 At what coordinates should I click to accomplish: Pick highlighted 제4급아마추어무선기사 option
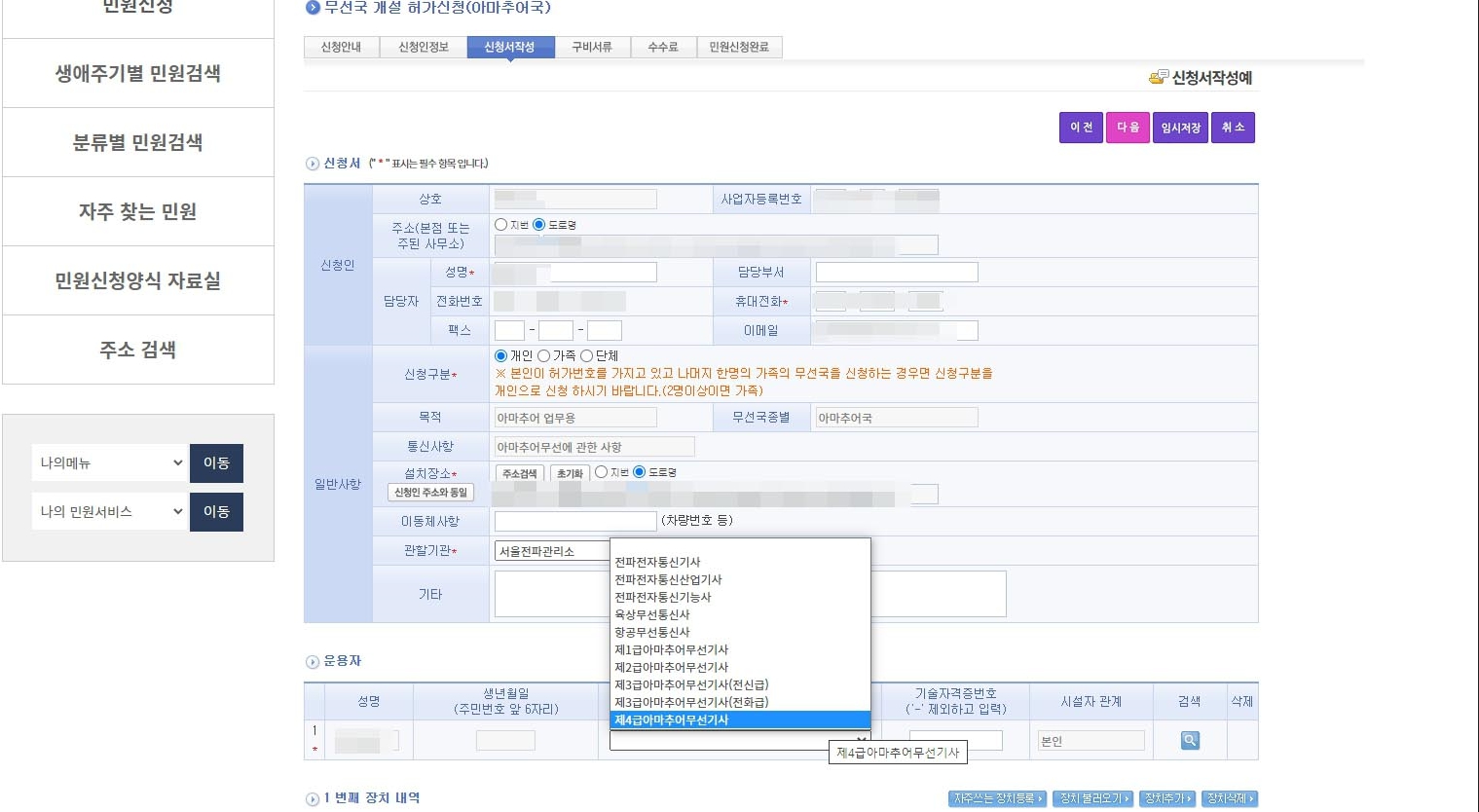tap(740, 720)
